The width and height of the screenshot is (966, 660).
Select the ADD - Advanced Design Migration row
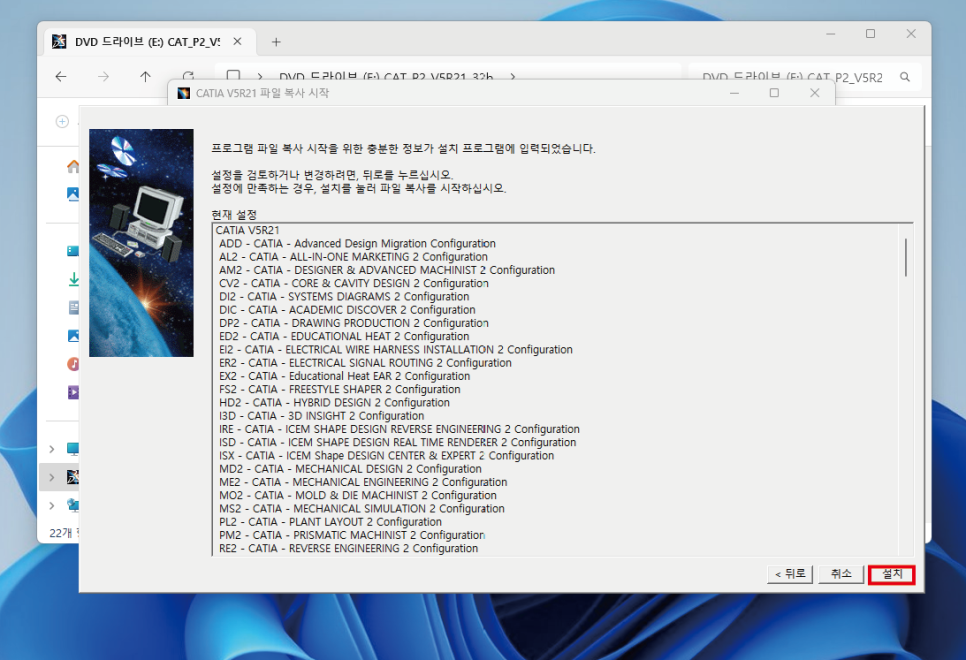point(357,243)
